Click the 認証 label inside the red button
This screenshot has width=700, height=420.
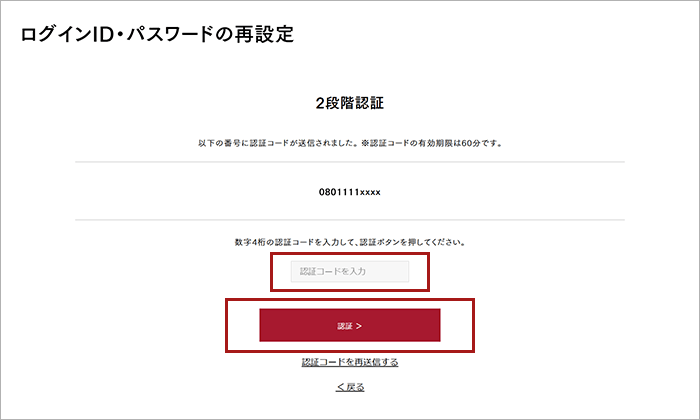pyautogui.click(x=345, y=326)
